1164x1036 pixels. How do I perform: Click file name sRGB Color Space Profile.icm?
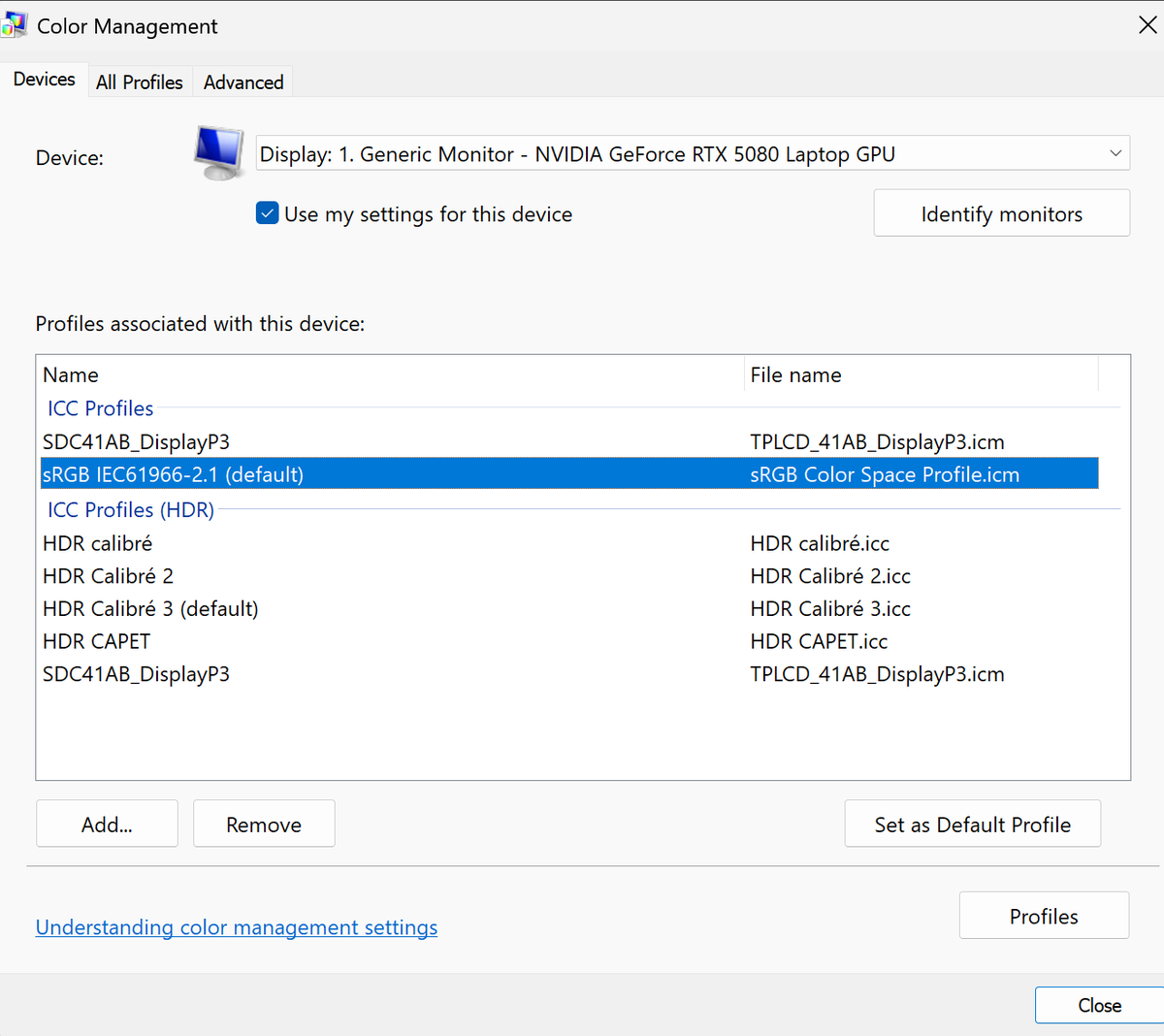point(885,474)
